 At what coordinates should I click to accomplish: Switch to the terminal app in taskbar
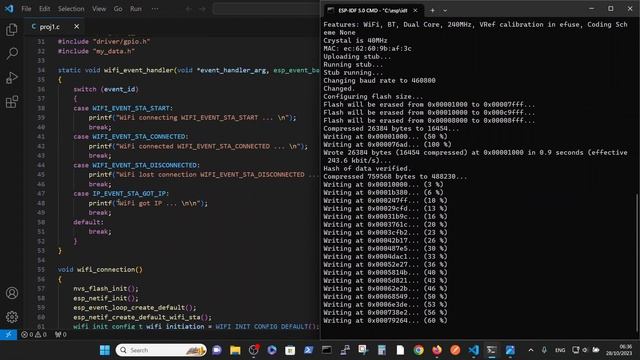point(492,350)
